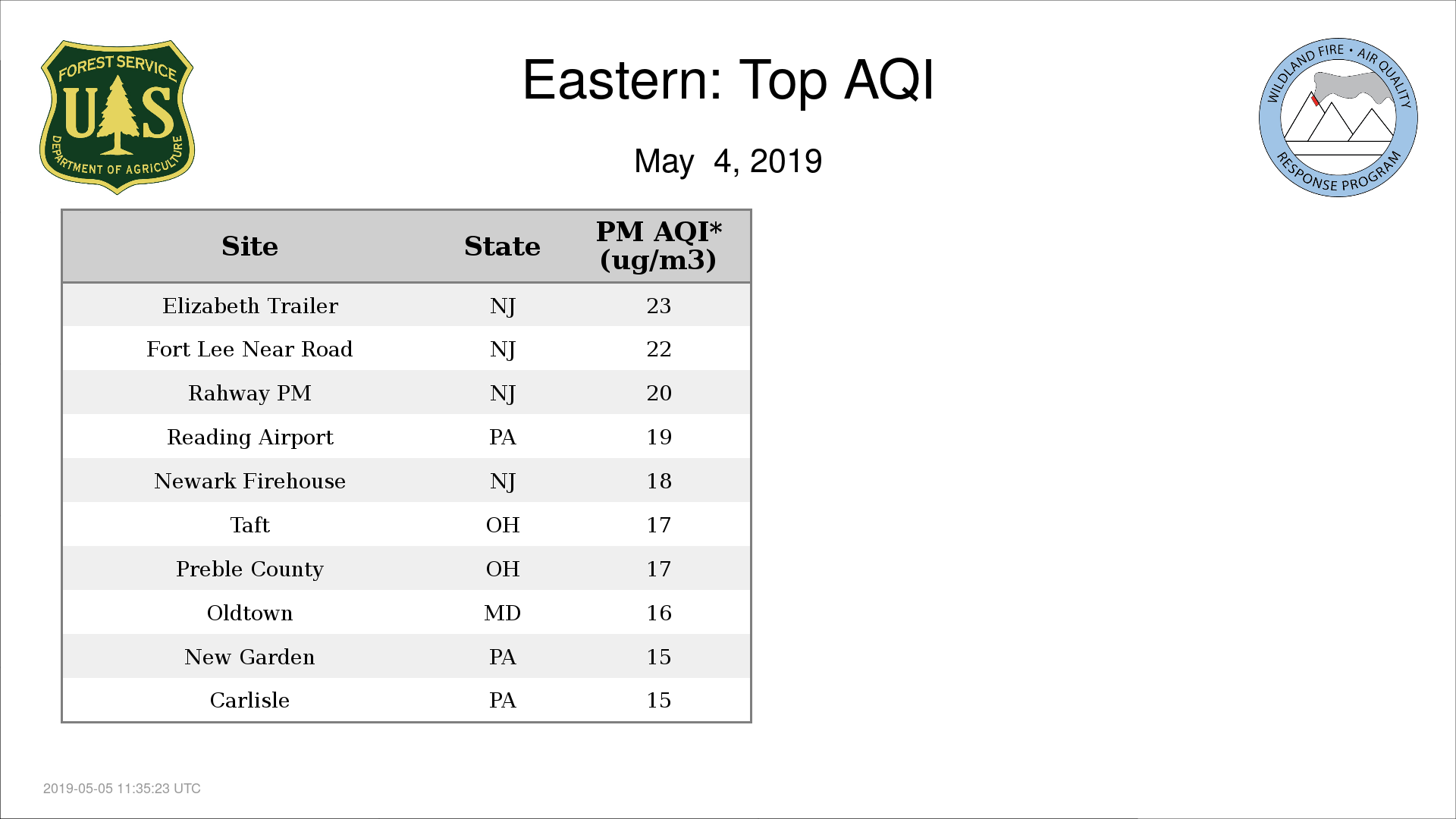Image resolution: width=1456 pixels, height=819 pixels.
Task: Click the Carlisle site name
Action: [249, 700]
